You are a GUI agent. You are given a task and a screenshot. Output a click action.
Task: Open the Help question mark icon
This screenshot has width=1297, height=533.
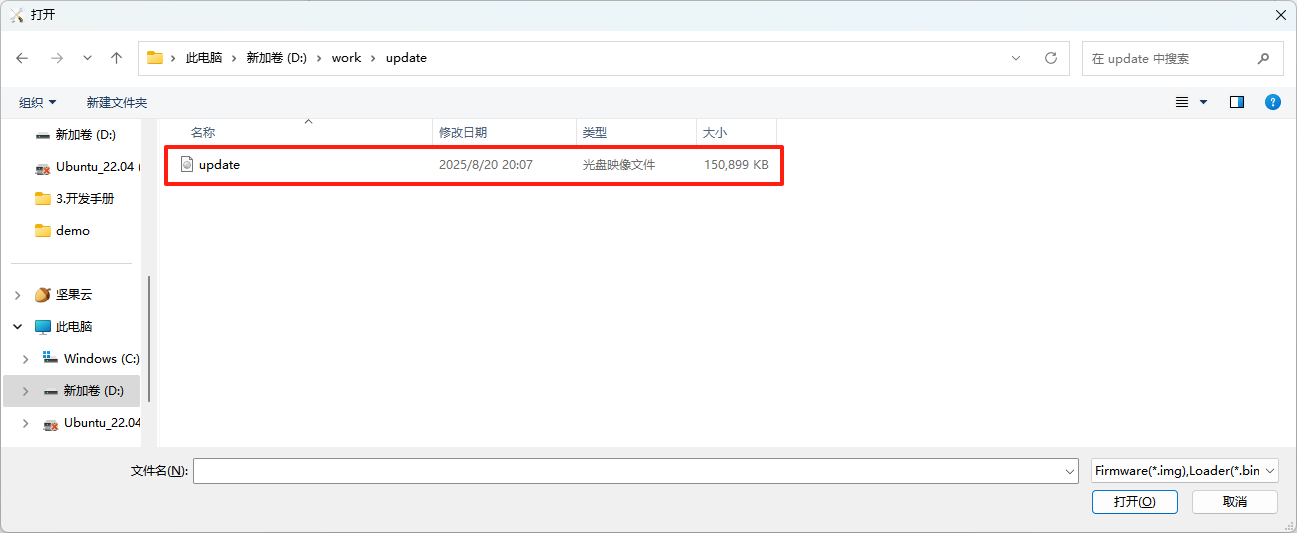click(x=1272, y=102)
